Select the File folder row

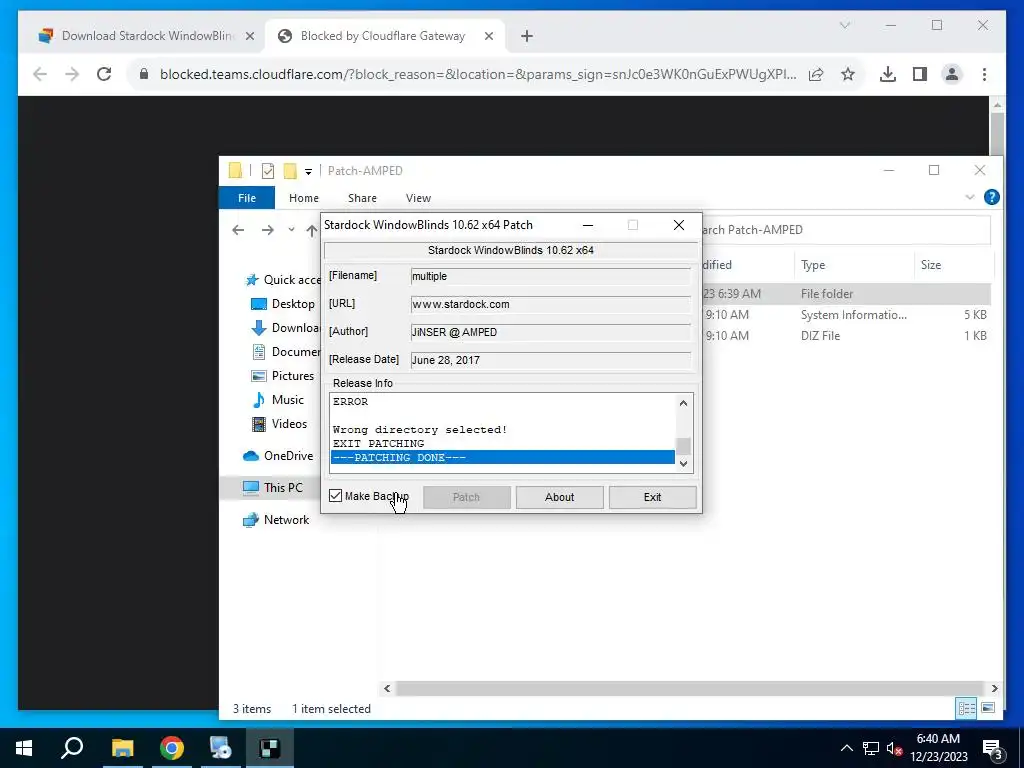(846, 294)
